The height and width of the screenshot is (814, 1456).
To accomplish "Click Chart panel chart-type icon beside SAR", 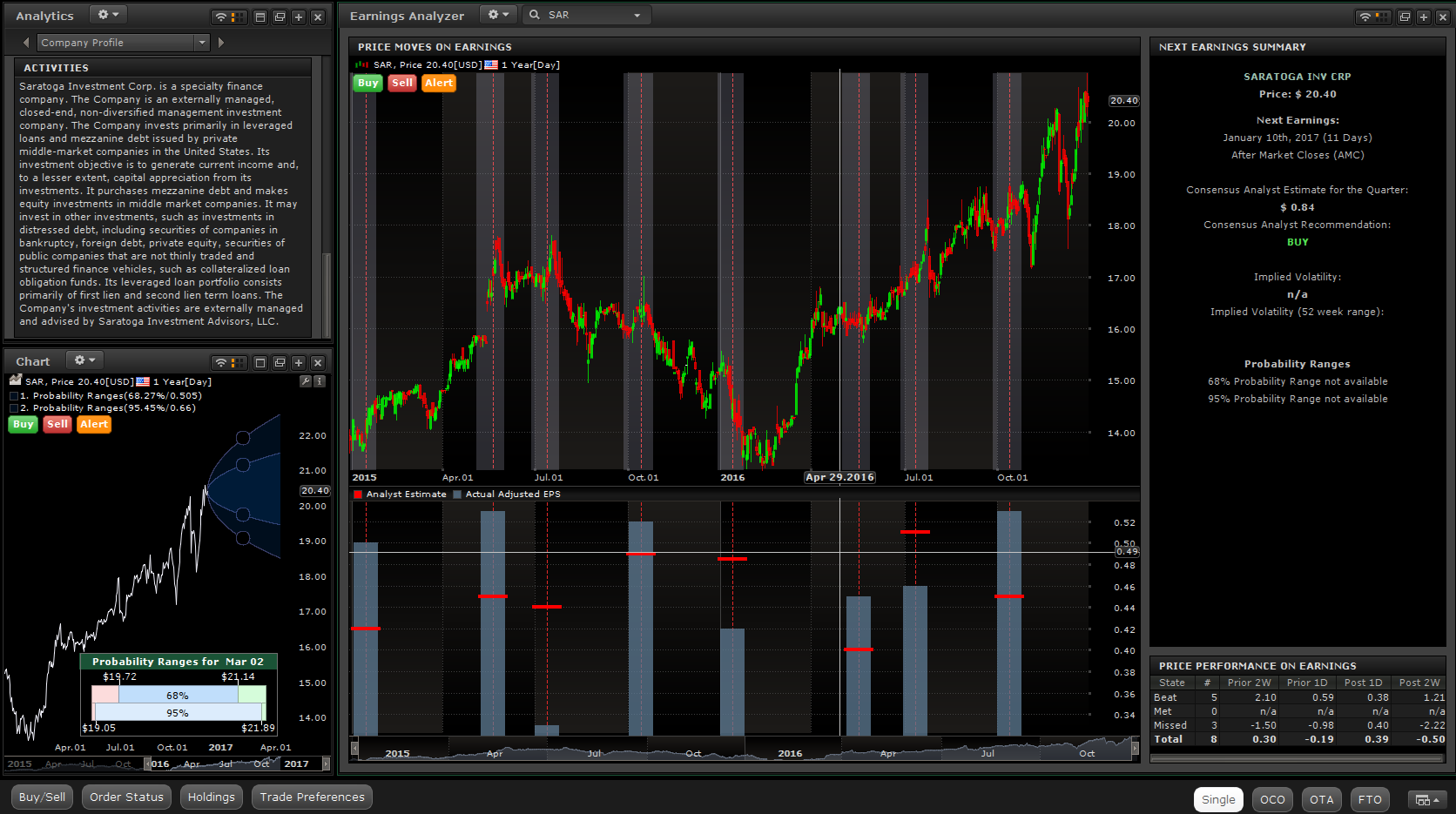I will click(15, 380).
